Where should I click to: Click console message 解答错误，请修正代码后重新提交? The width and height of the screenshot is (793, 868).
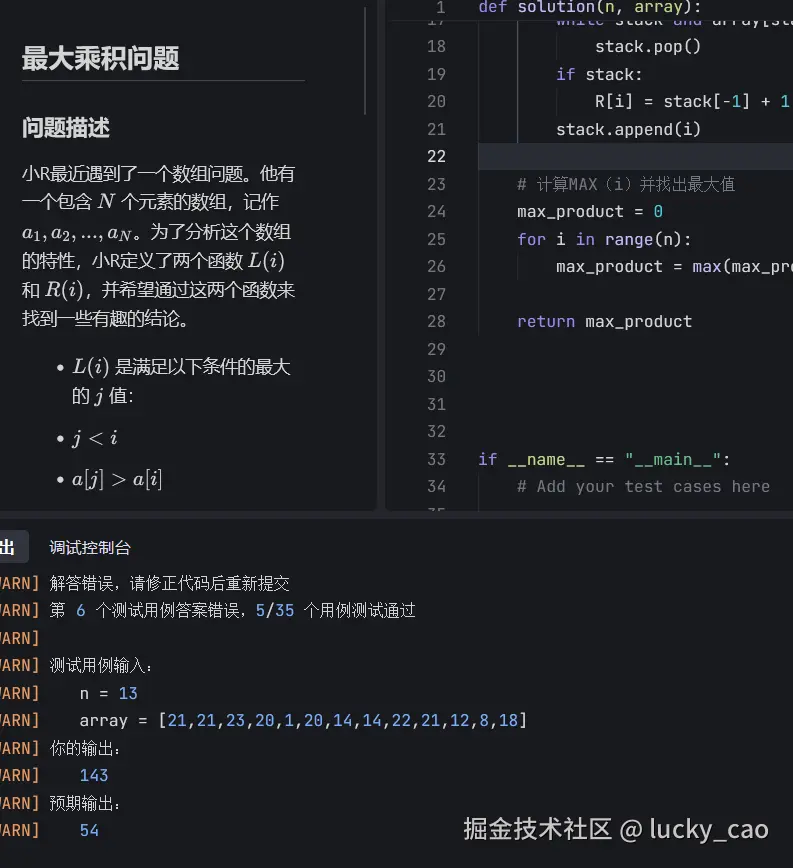pos(169,583)
